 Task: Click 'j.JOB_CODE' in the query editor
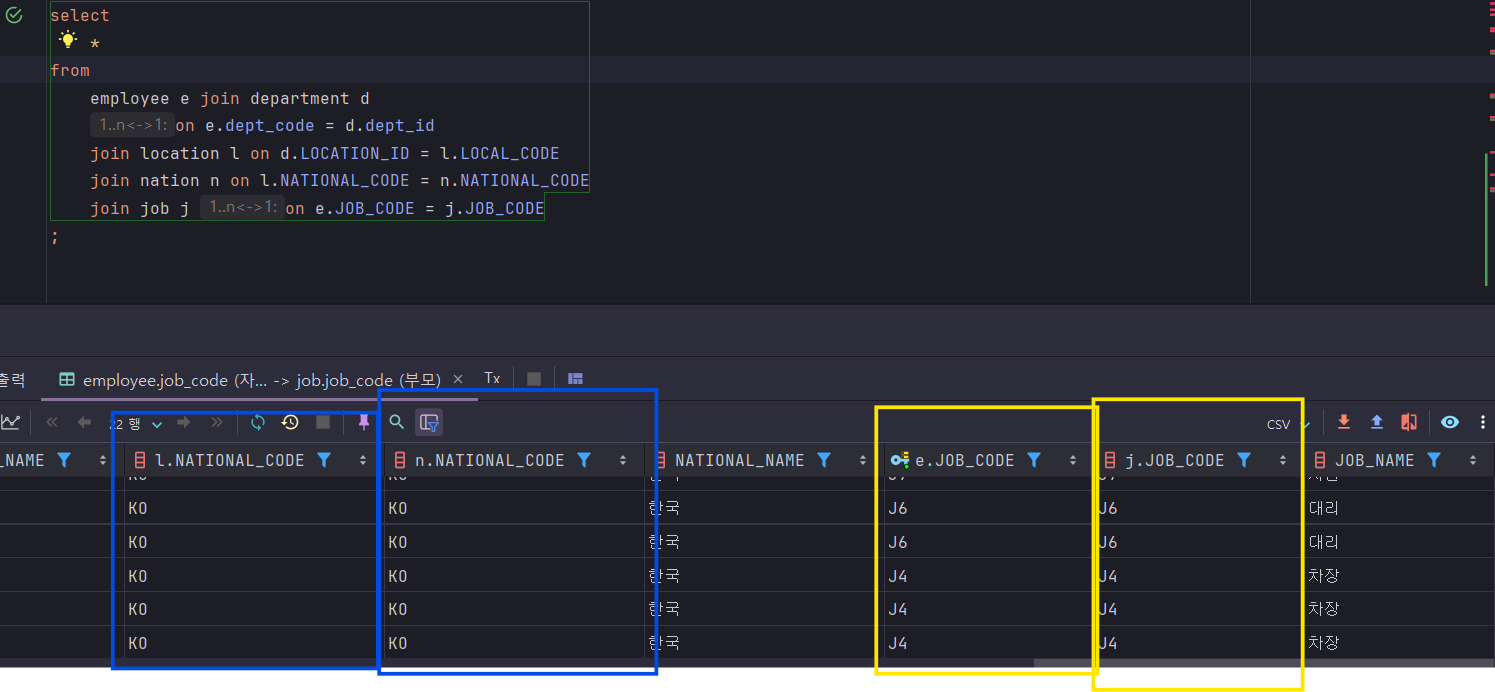pos(495,208)
